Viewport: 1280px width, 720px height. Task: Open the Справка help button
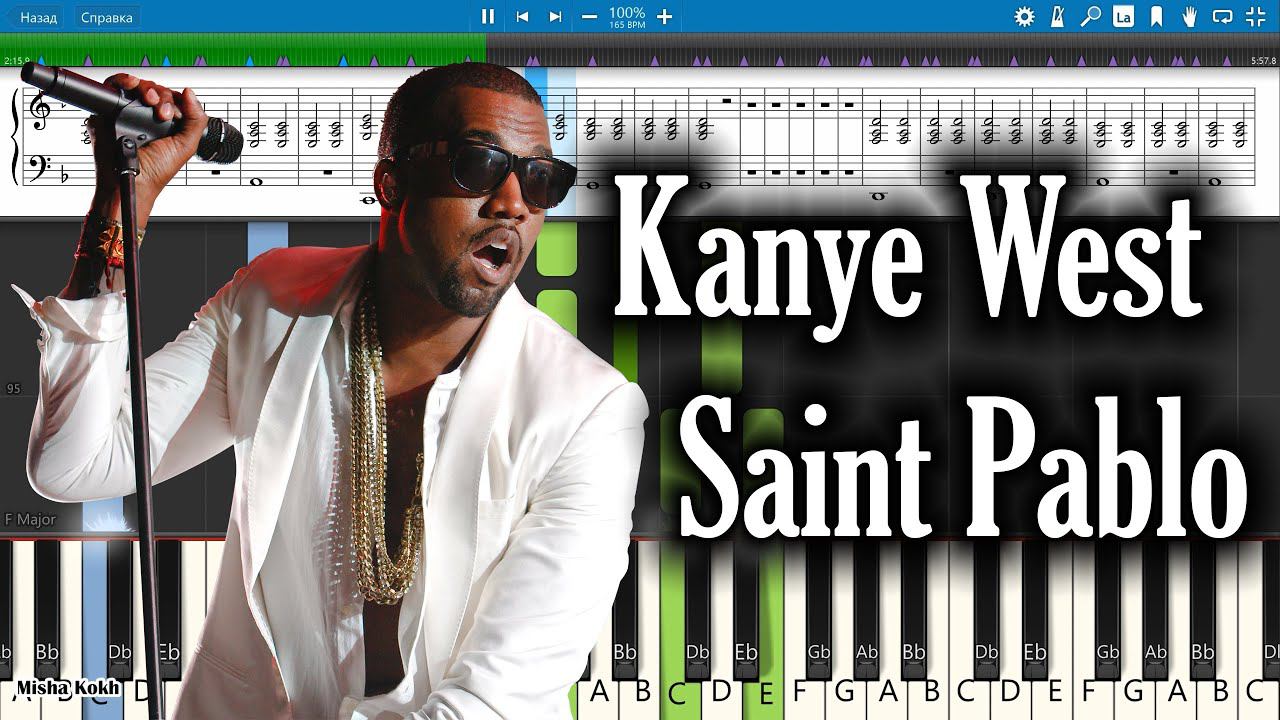tap(107, 17)
